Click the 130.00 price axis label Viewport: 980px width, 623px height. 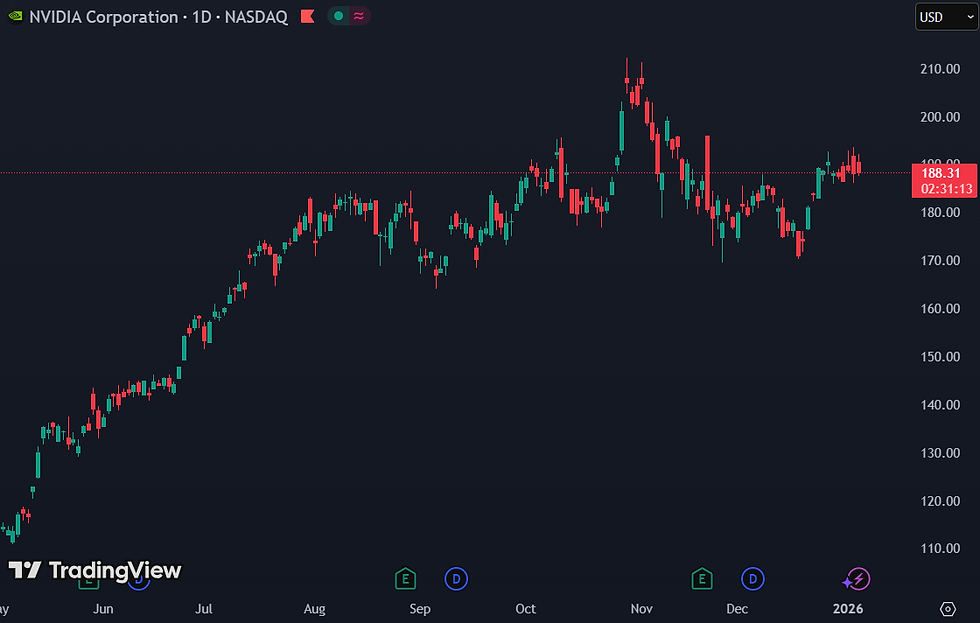[940, 453]
